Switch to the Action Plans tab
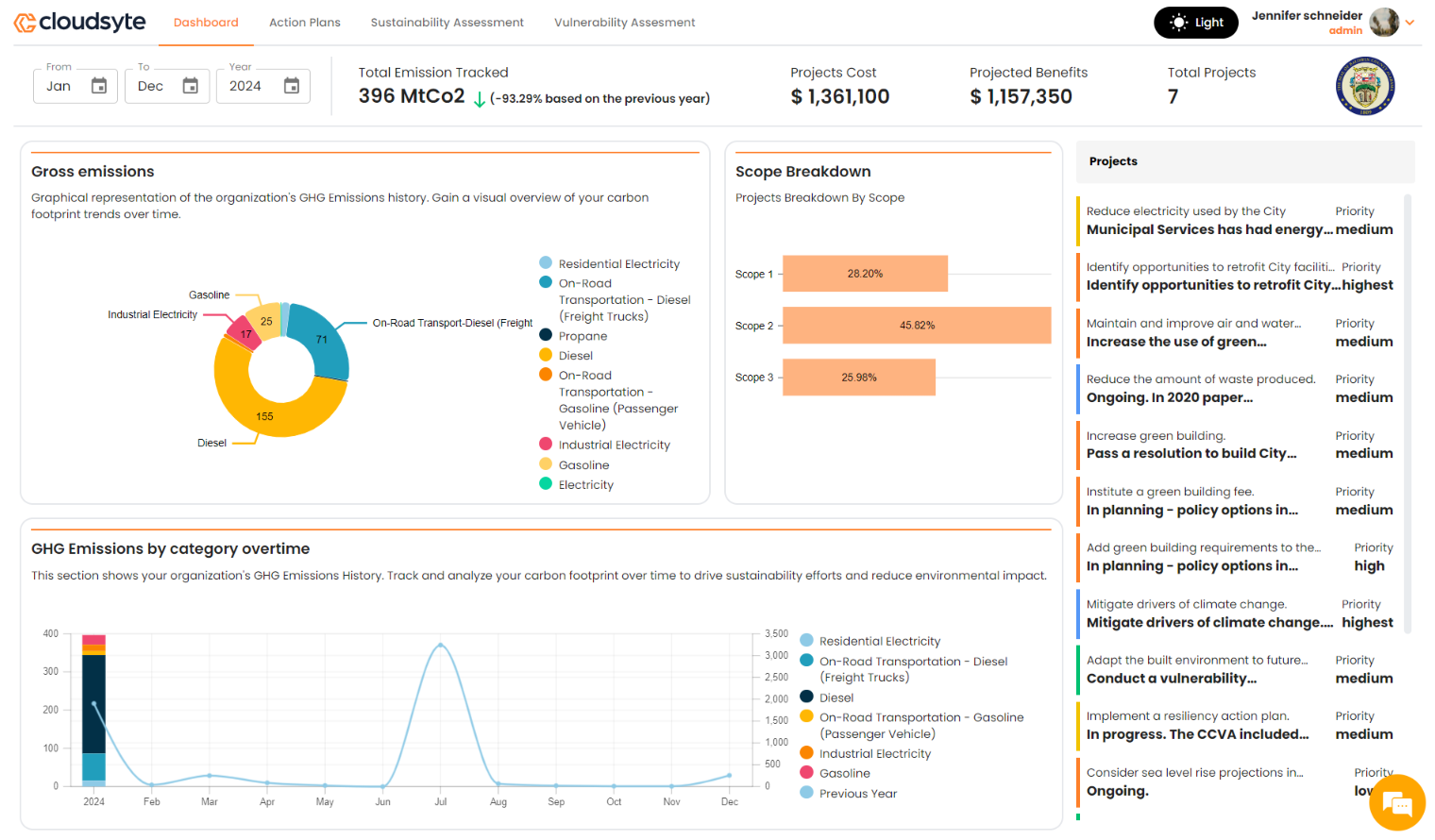This screenshot has width=1435, height=840. tap(304, 23)
